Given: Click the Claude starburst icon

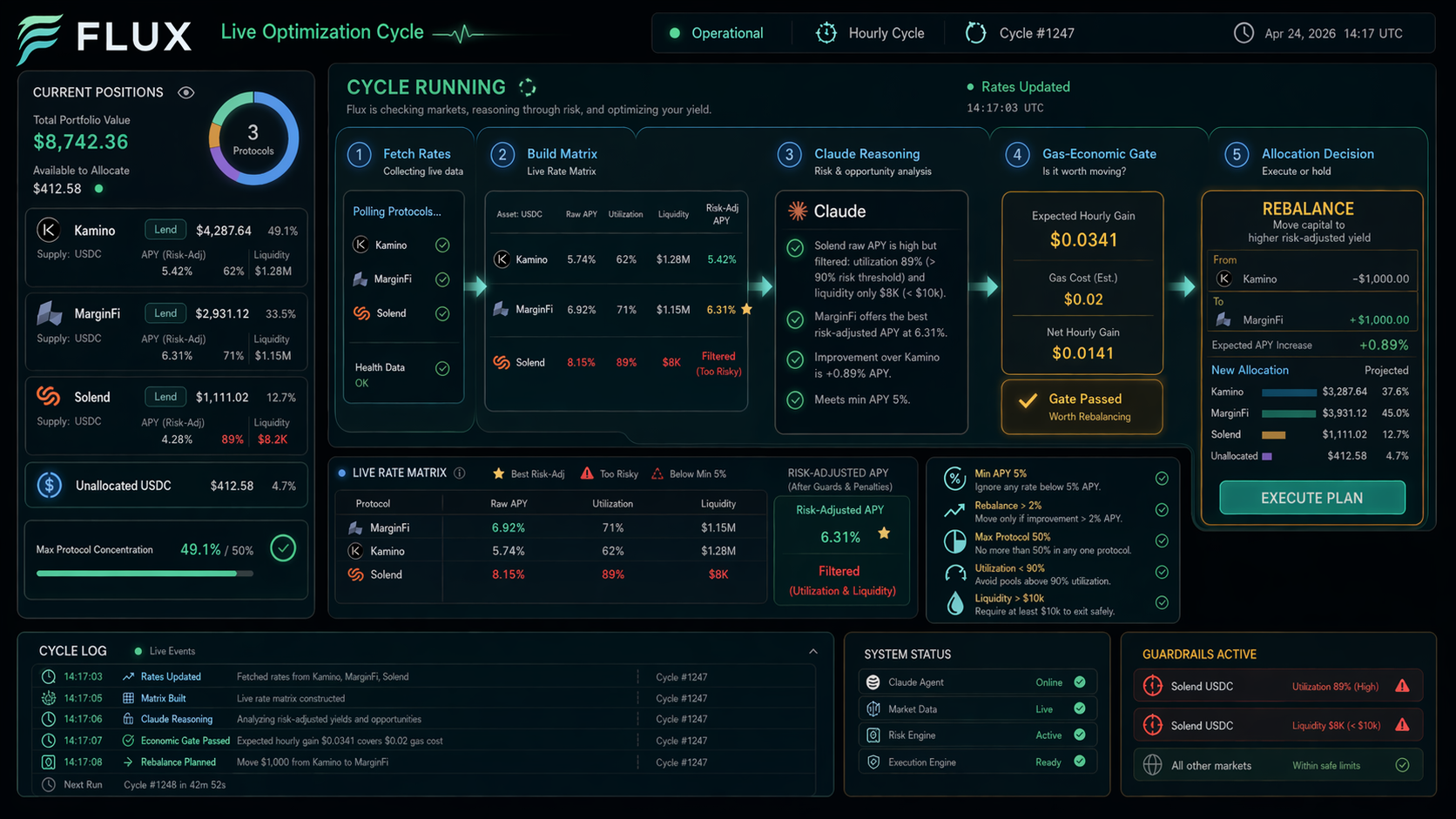Looking at the screenshot, I should 797,211.
